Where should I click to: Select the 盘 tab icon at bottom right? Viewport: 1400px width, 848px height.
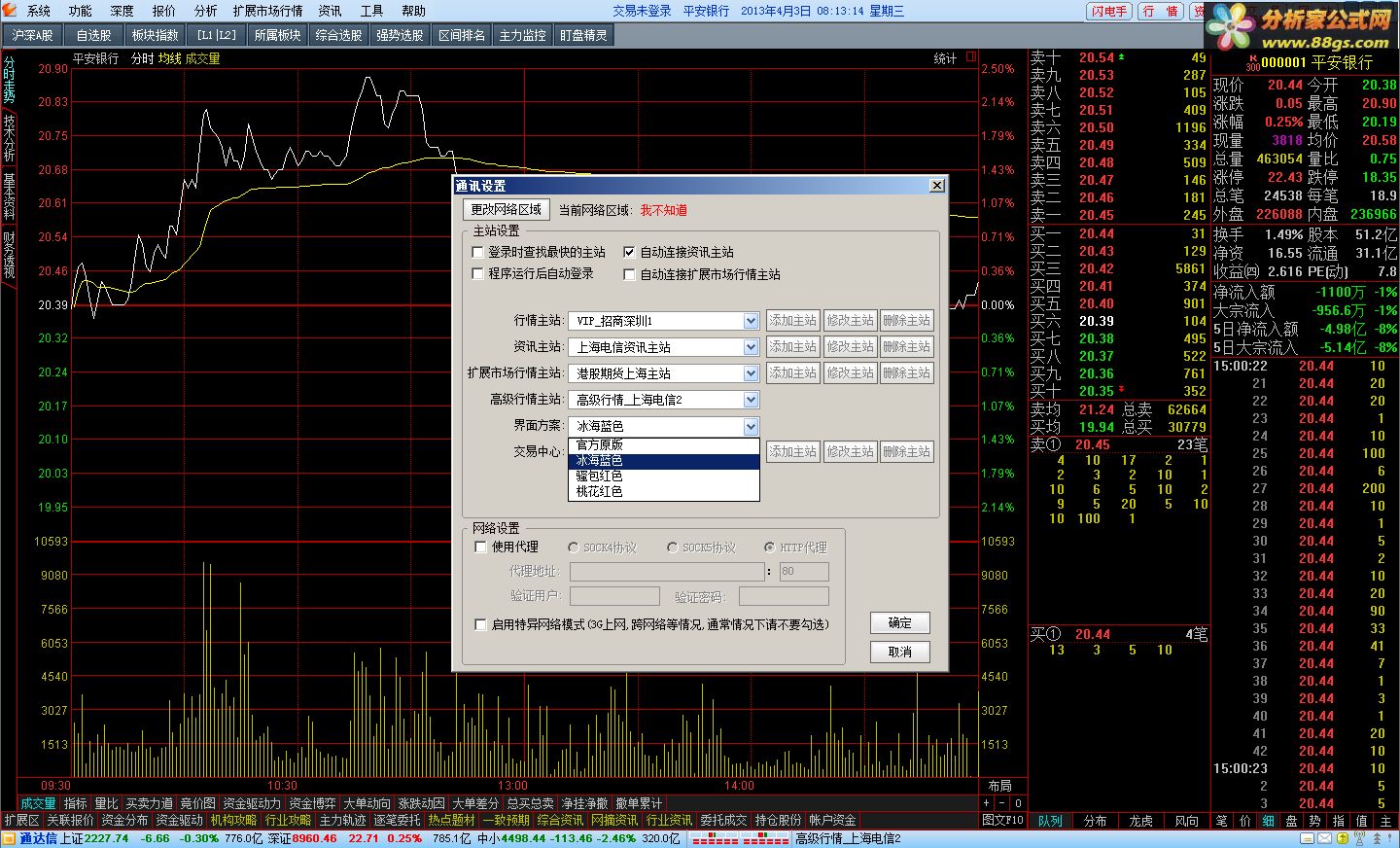pyautogui.click(x=1292, y=821)
